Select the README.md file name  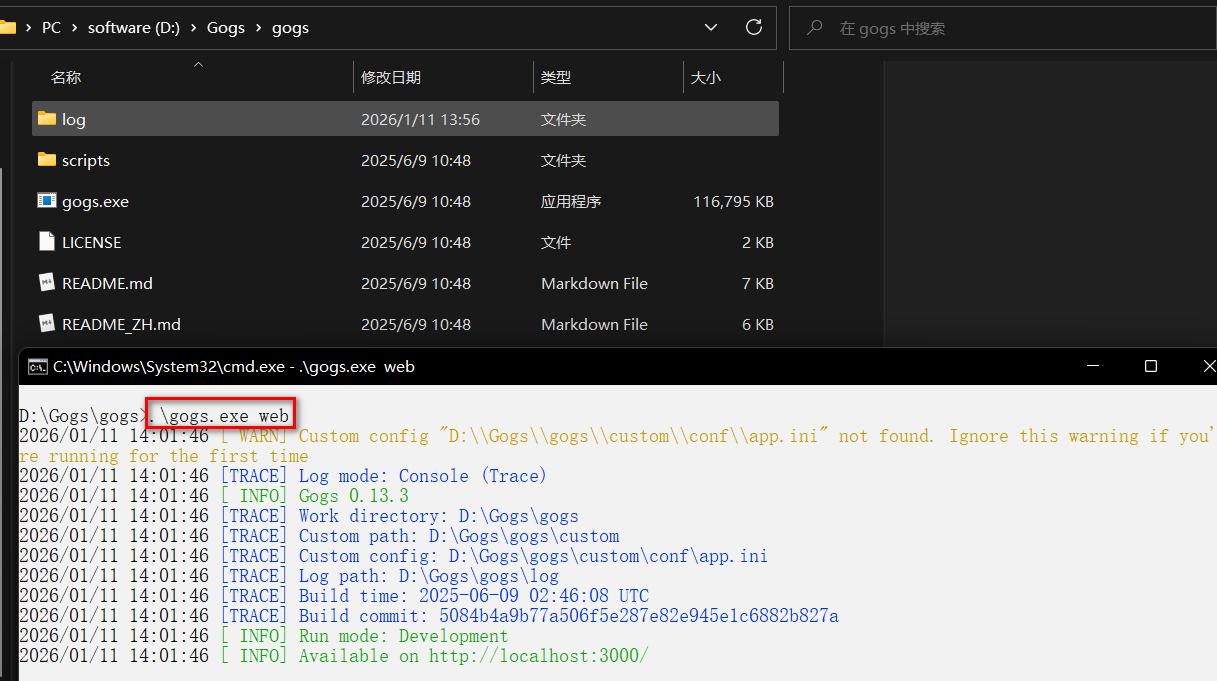pyautogui.click(x=107, y=283)
